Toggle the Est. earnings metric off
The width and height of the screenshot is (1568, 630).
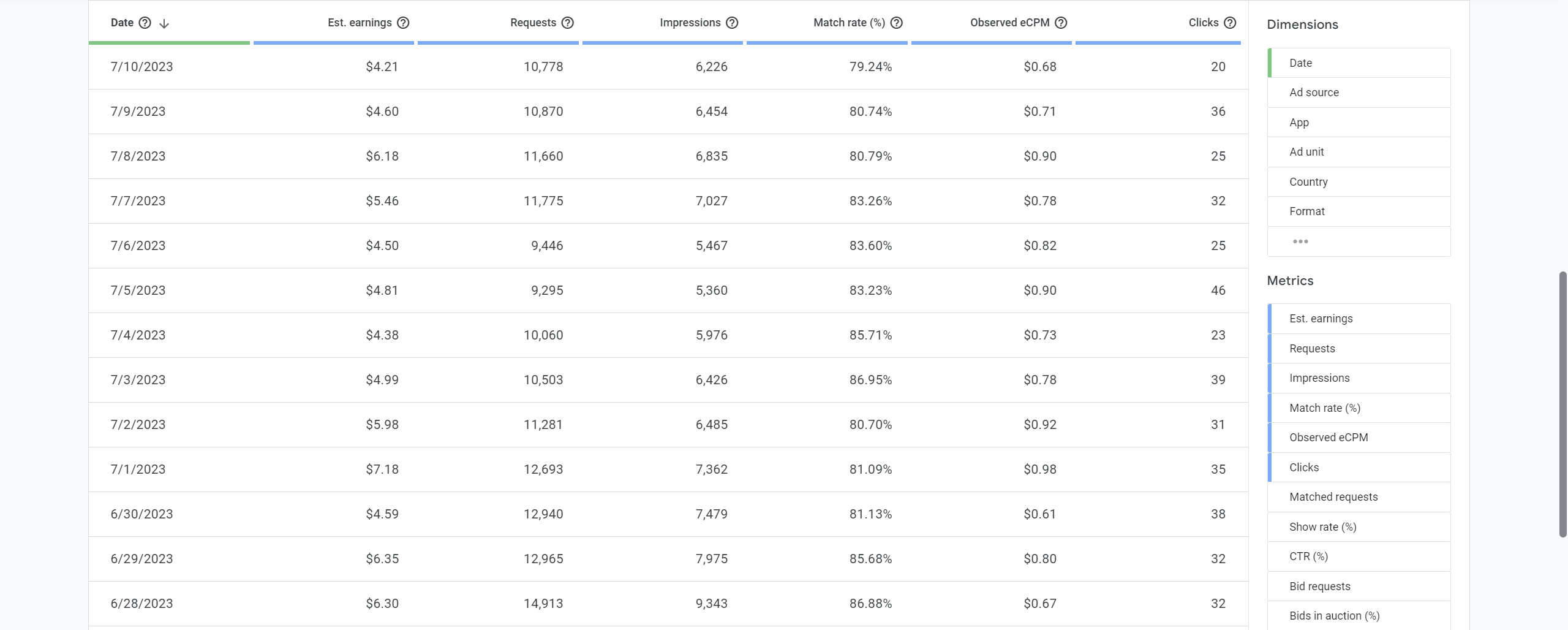click(x=1359, y=319)
